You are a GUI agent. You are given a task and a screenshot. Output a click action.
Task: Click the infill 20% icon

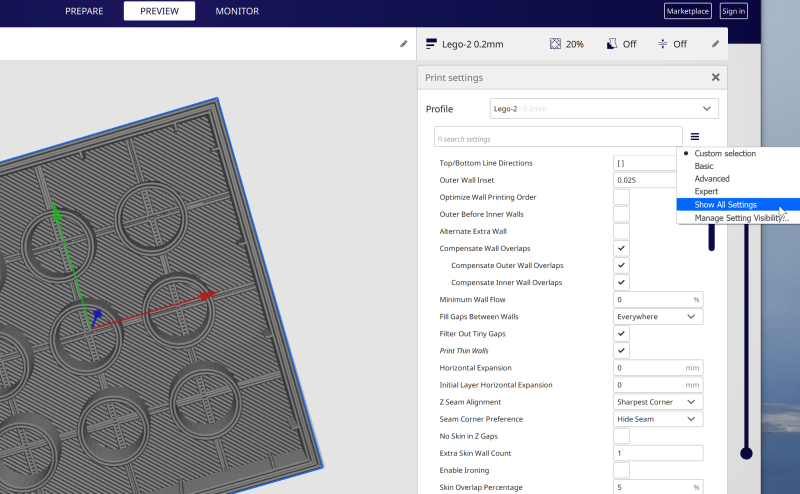(555, 44)
